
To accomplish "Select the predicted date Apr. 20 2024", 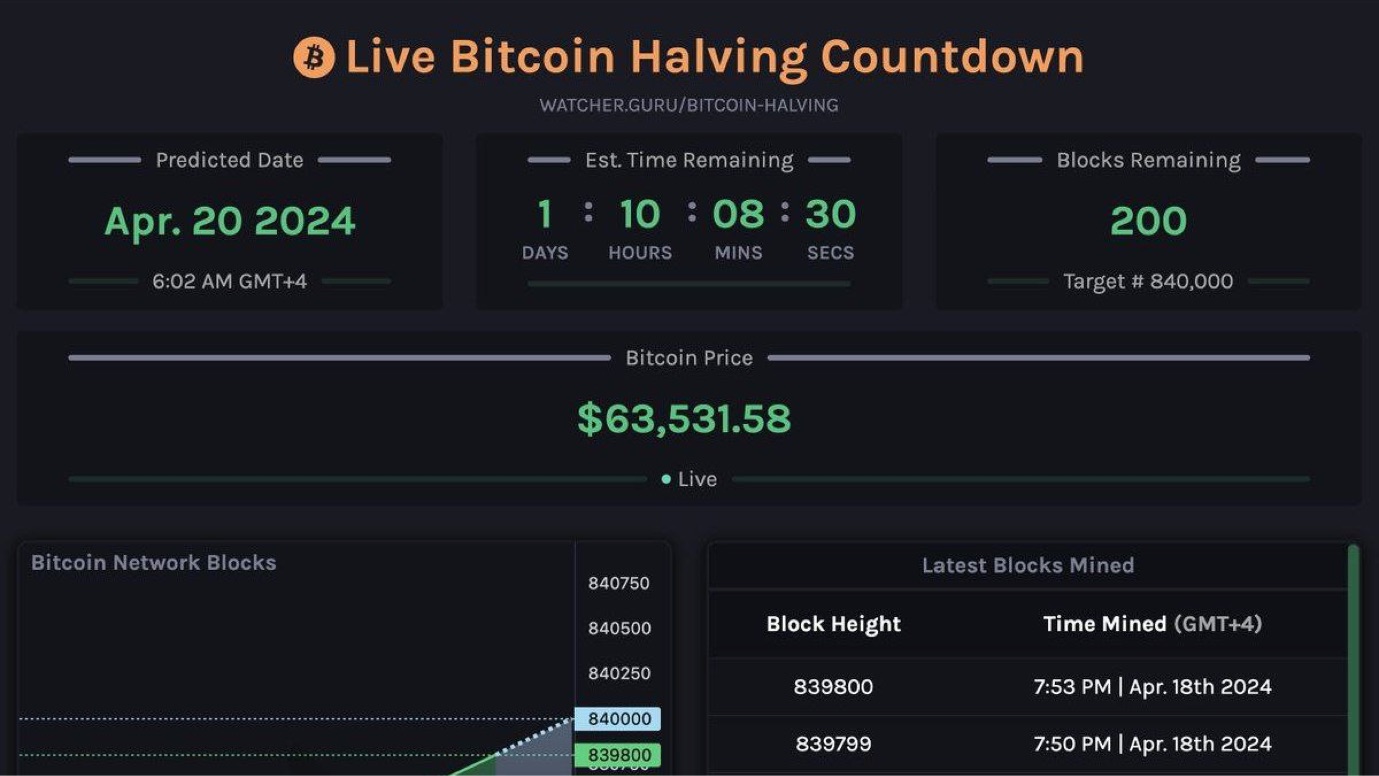I will pyautogui.click(x=230, y=221).
